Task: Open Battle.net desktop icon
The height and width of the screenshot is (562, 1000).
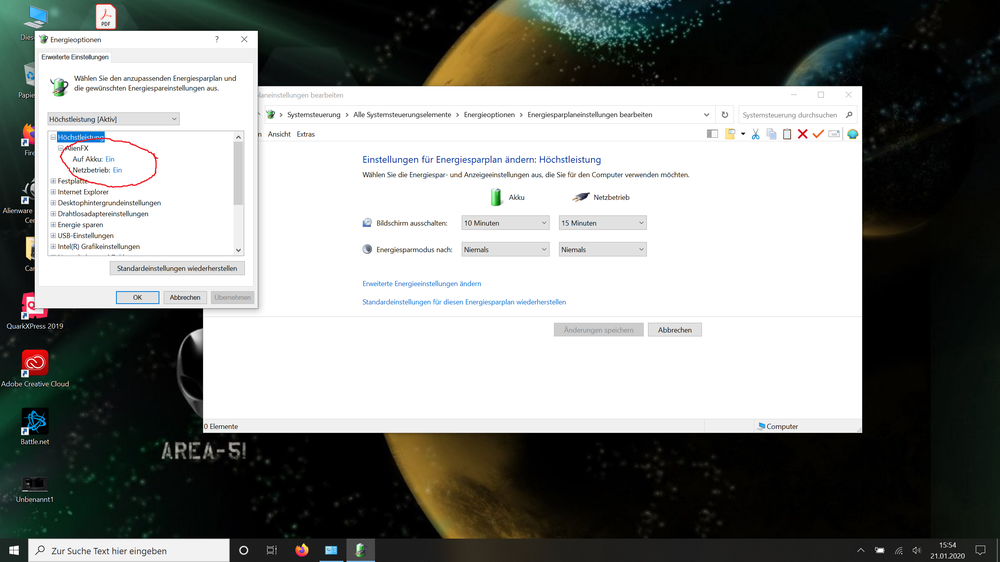Action: (35, 422)
